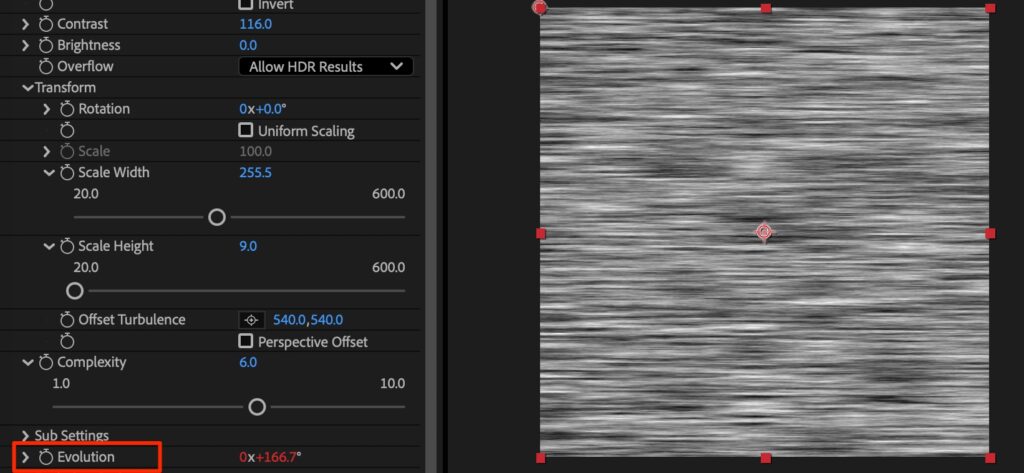Click the Scale Width stopwatch icon
Viewport: 1024px width, 473px height.
tap(67, 173)
